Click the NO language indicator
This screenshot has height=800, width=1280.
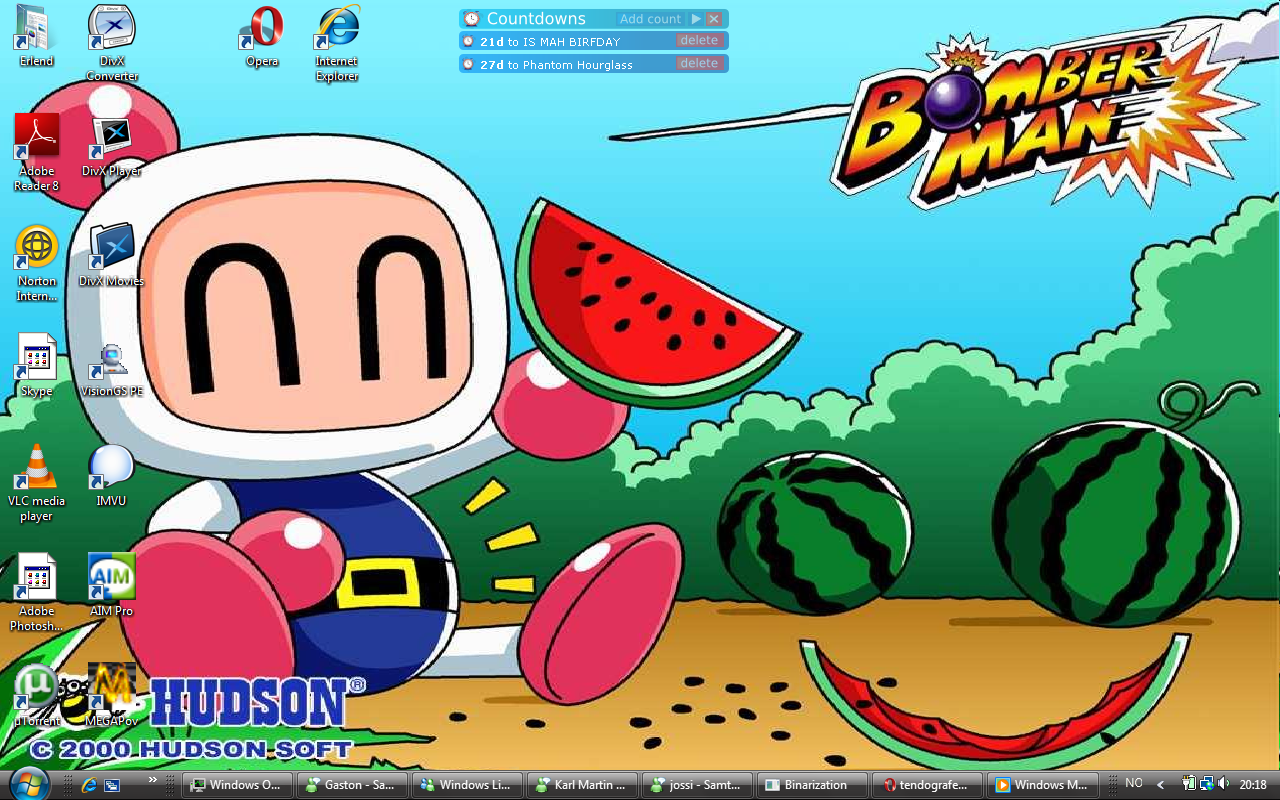tap(1134, 784)
